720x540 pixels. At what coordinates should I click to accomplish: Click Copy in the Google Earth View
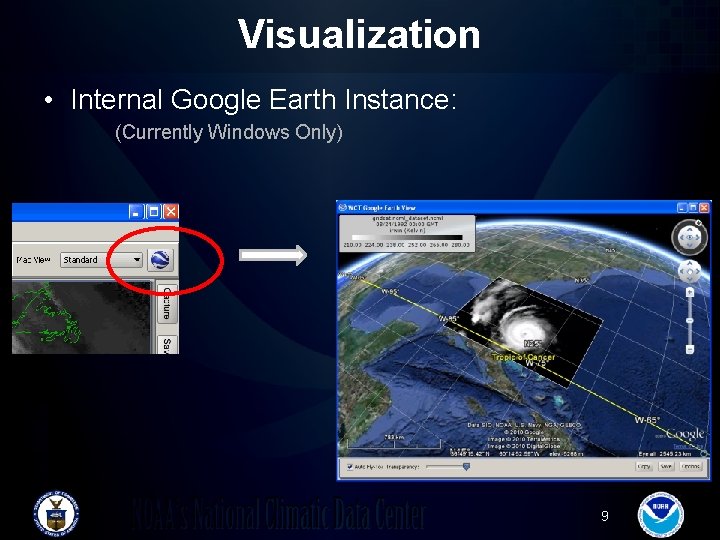coord(644,467)
